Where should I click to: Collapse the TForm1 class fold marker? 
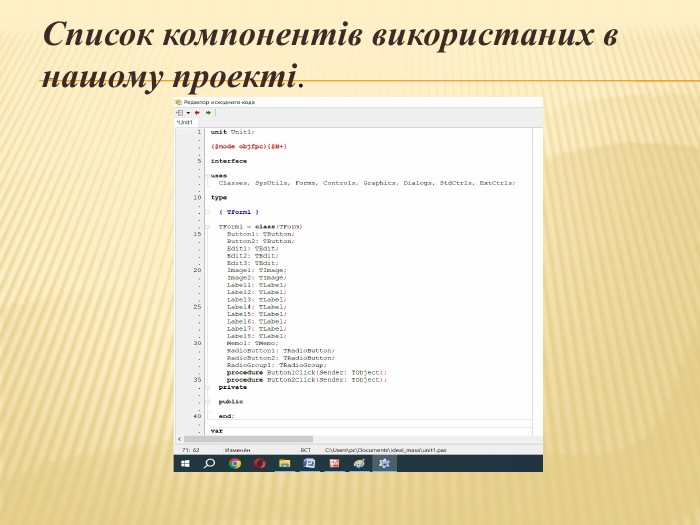click(207, 227)
